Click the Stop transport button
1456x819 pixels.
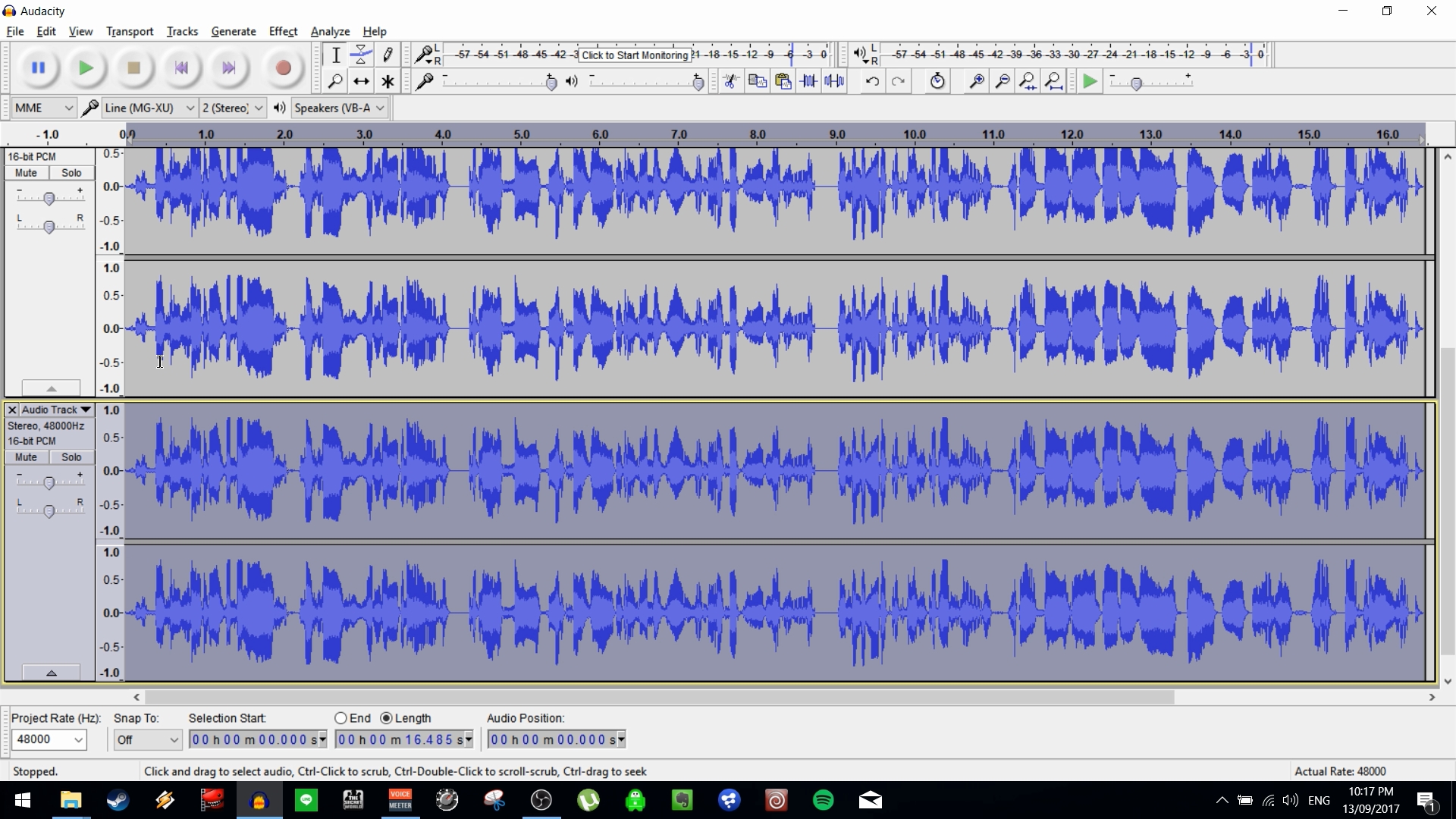pos(134,68)
